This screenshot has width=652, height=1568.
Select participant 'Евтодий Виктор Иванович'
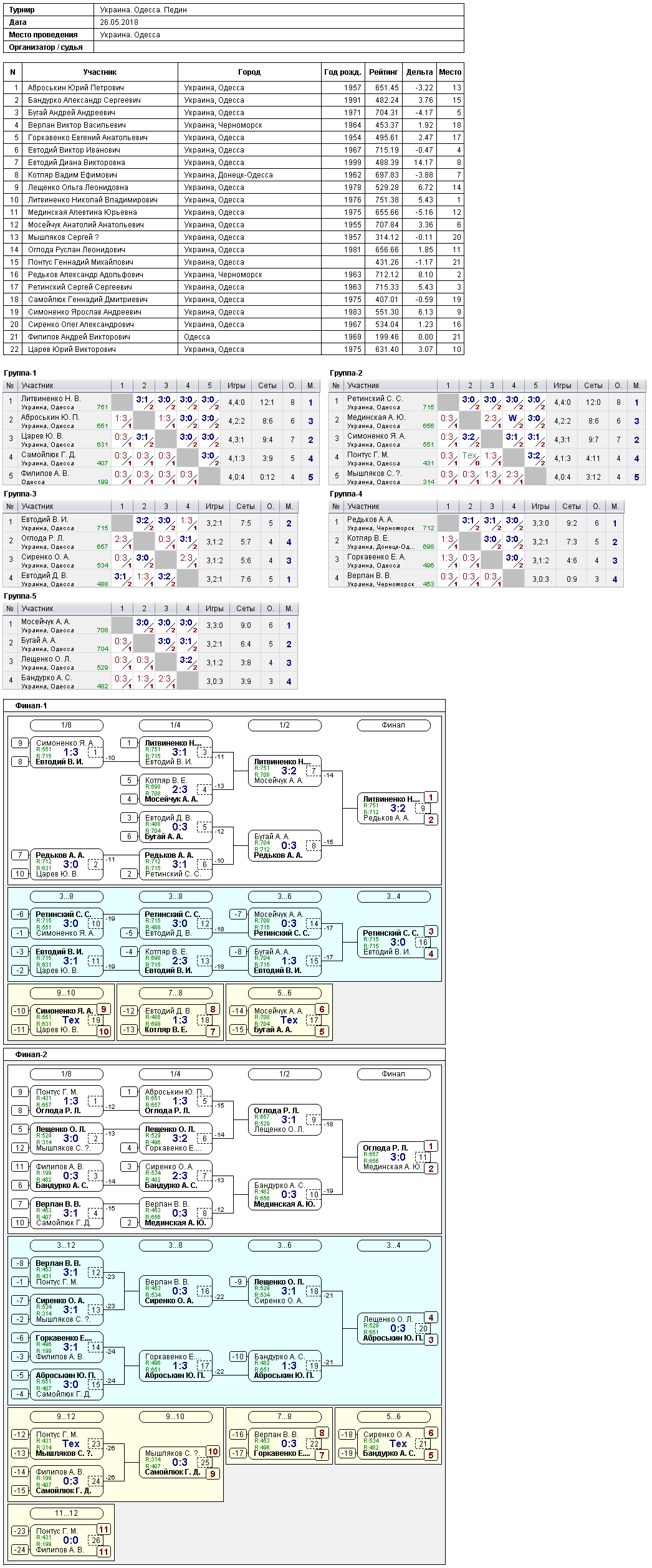pyautogui.click(x=74, y=150)
